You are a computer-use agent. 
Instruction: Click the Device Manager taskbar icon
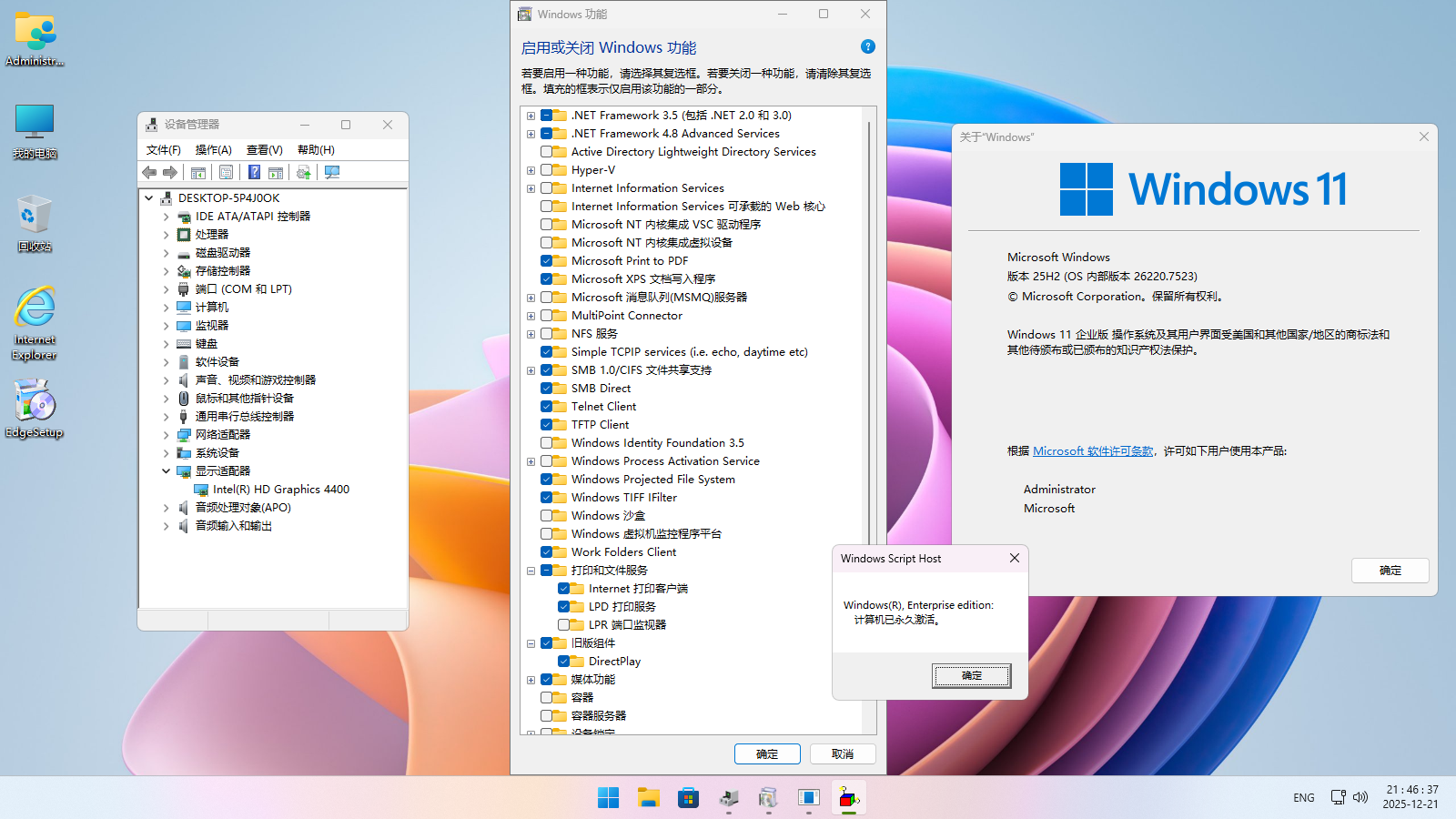tap(728, 798)
